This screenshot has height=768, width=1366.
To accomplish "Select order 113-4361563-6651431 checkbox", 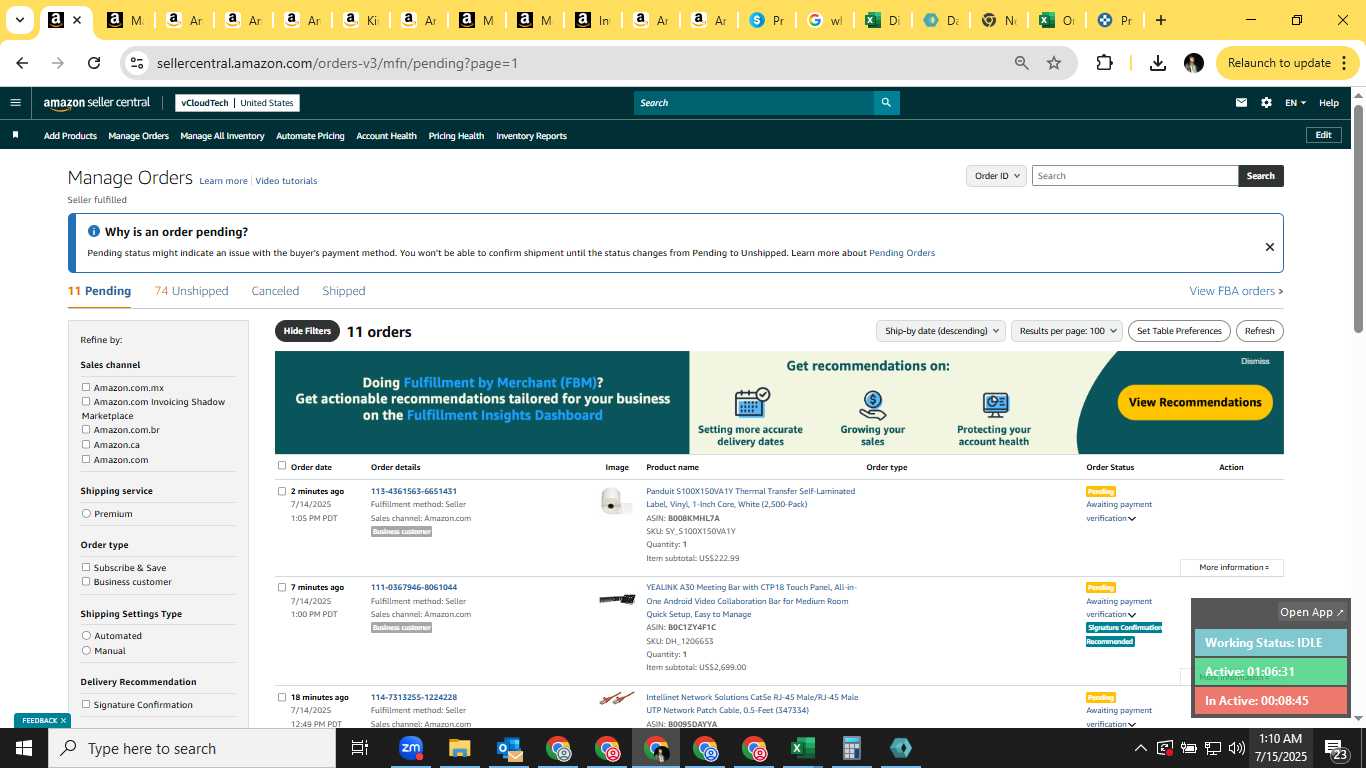I will coord(282,491).
